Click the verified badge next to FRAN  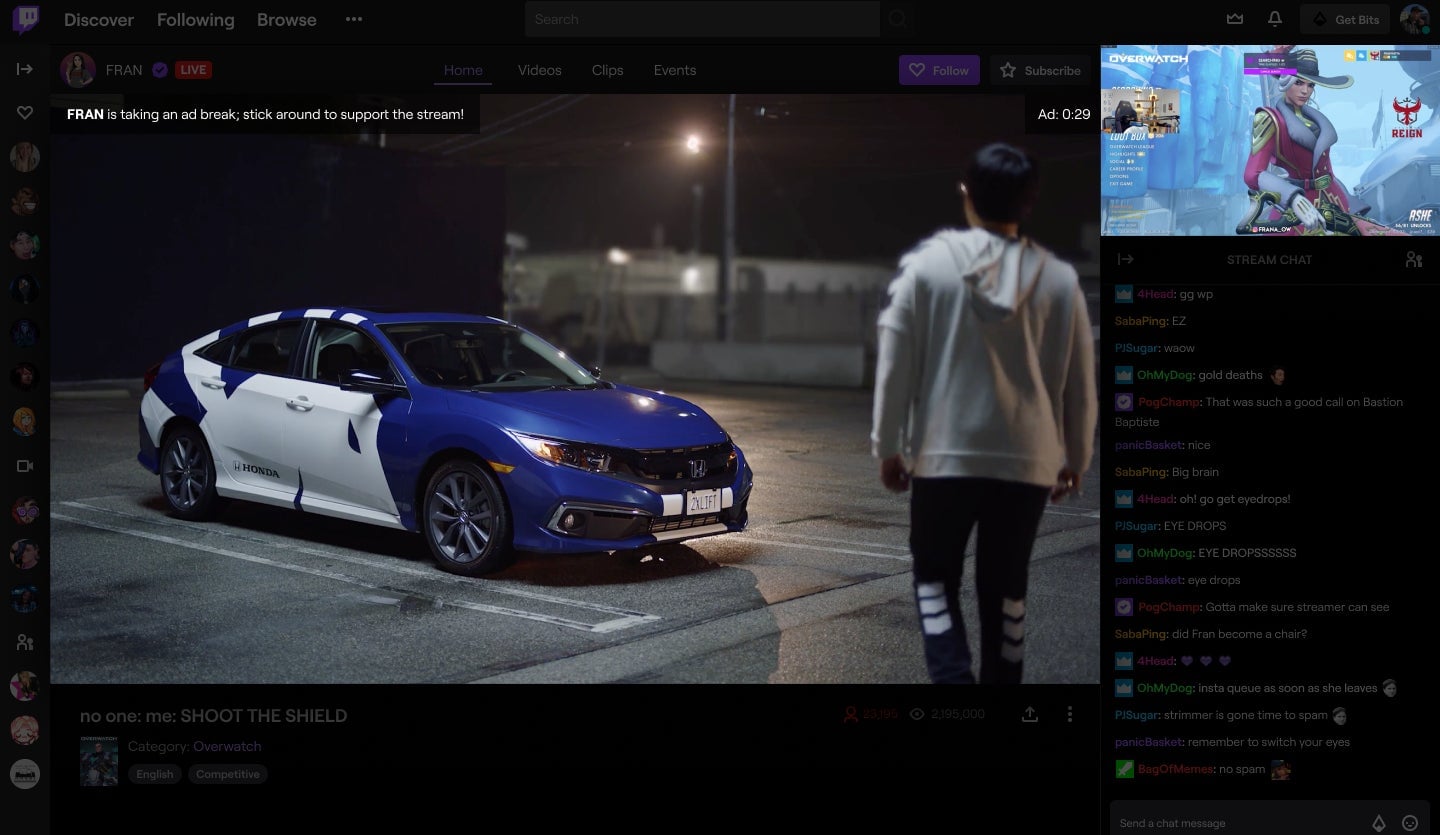click(160, 70)
